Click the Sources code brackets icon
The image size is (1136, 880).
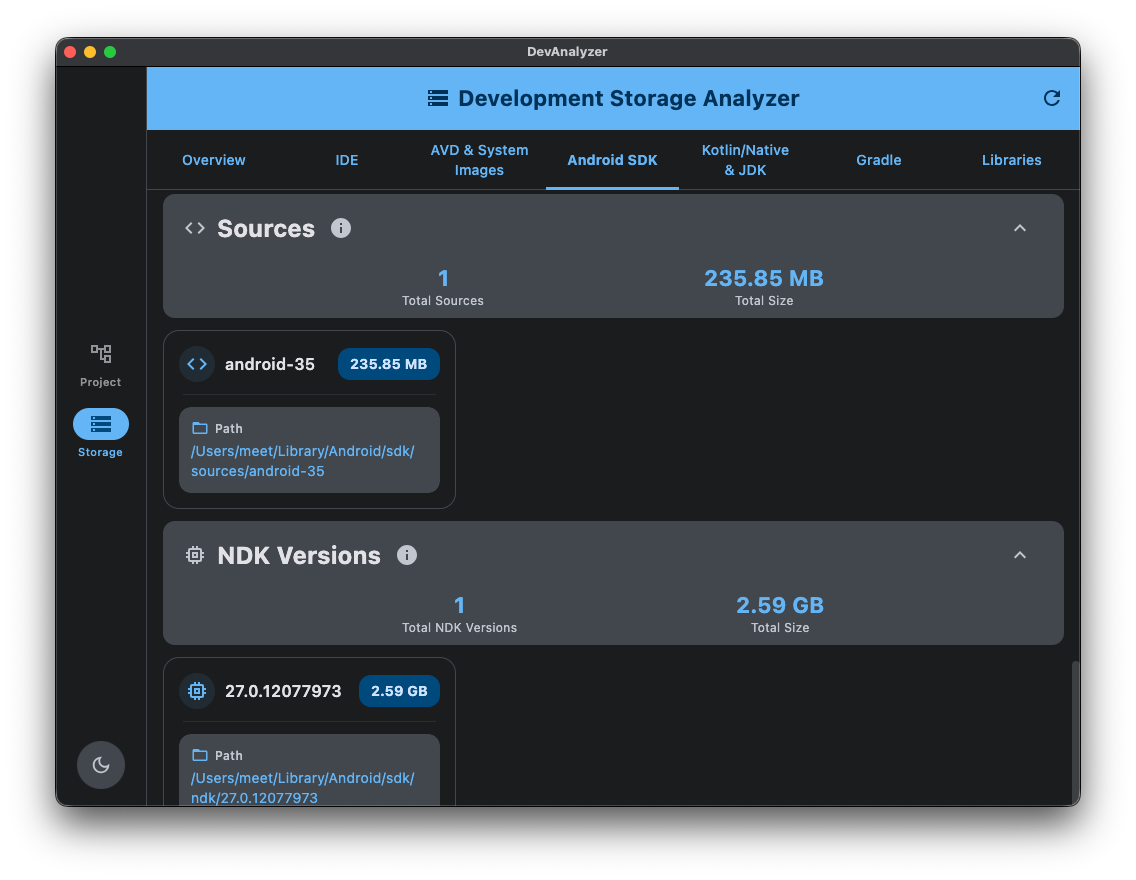[x=195, y=228]
